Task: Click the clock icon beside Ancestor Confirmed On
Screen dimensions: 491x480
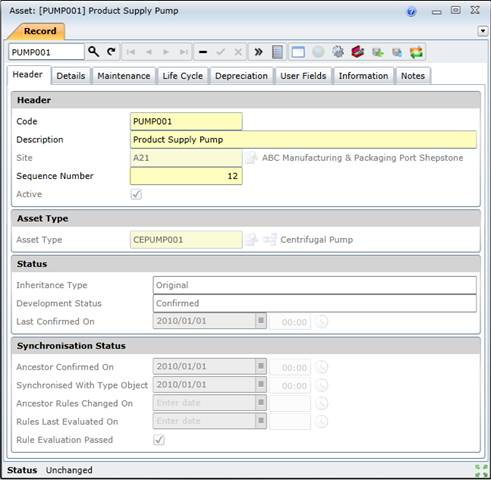Action: pyautogui.click(x=321, y=367)
